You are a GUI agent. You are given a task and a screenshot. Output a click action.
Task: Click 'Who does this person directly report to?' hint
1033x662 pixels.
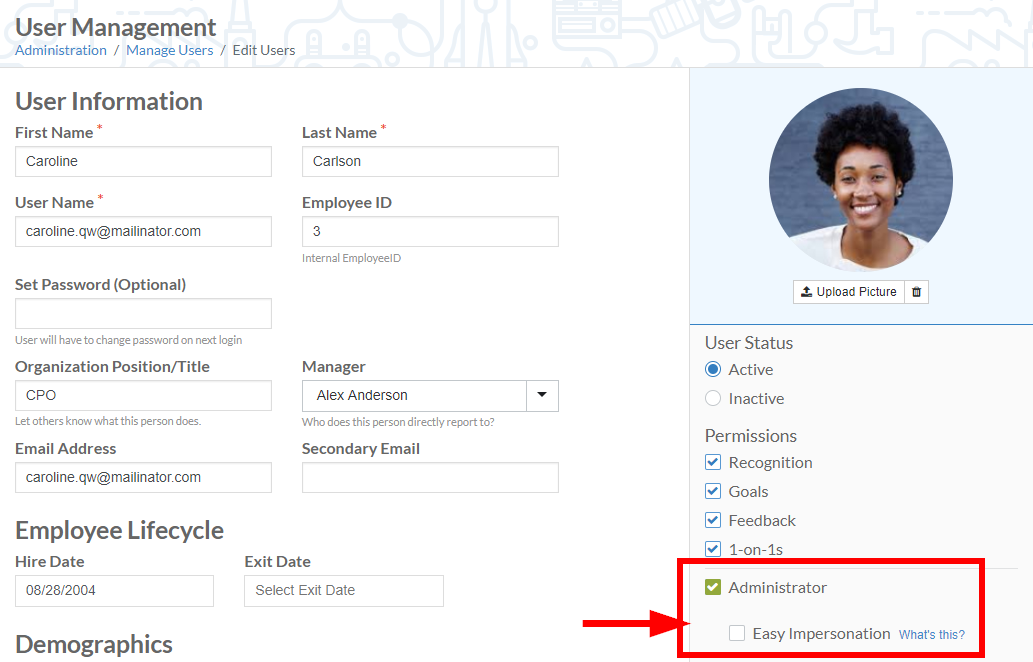398,422
